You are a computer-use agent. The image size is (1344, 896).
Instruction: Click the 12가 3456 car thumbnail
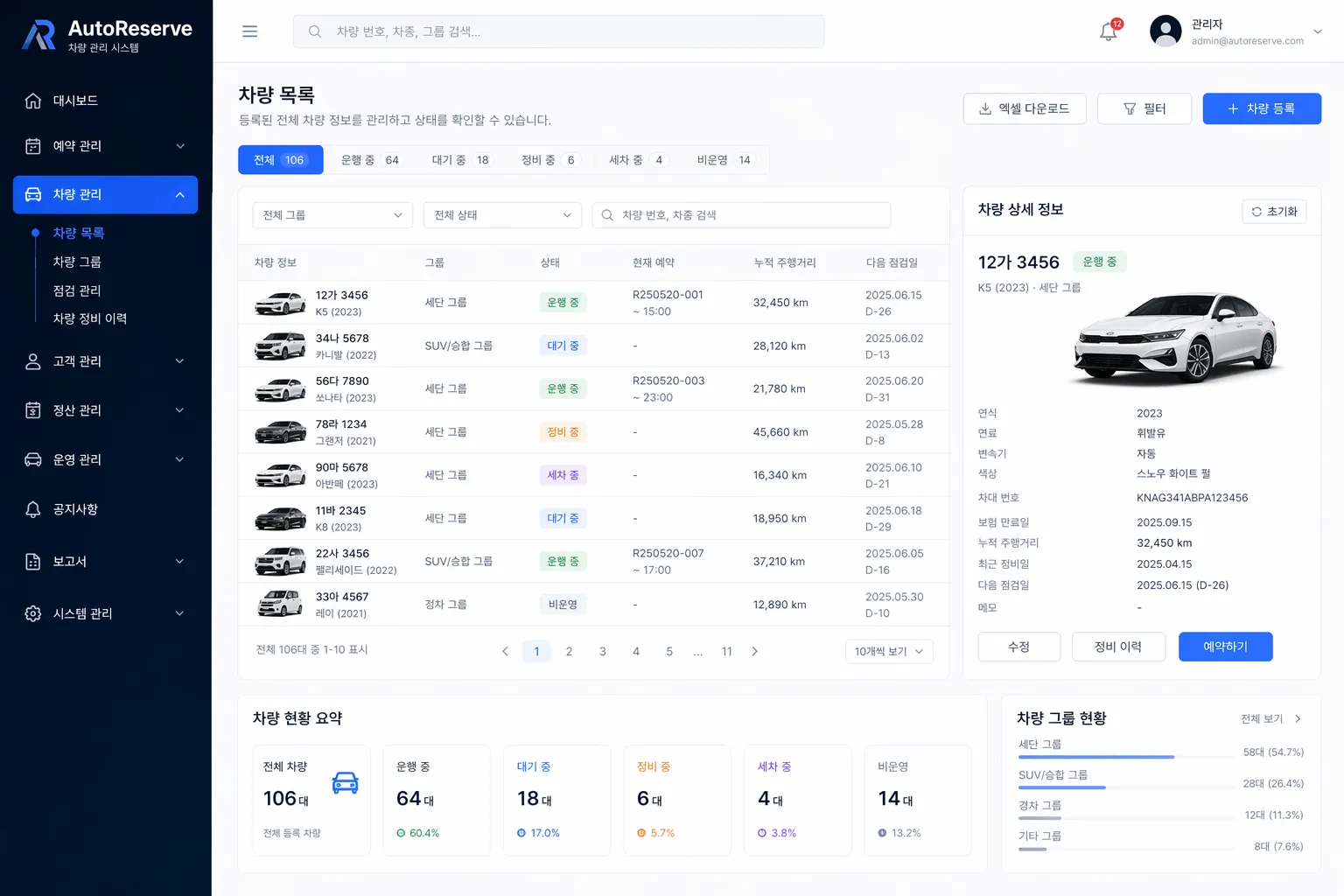click(280, 303)
